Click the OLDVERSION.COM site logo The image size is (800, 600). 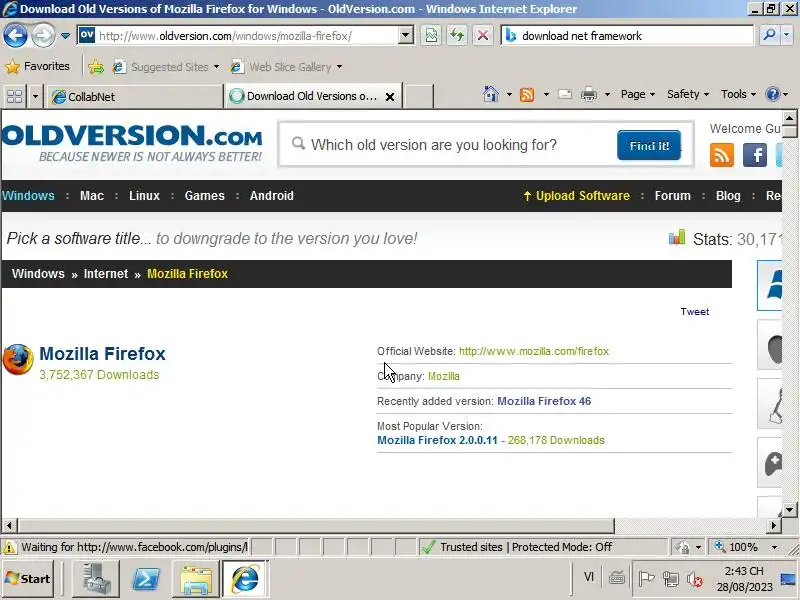[x=132, y=143]
